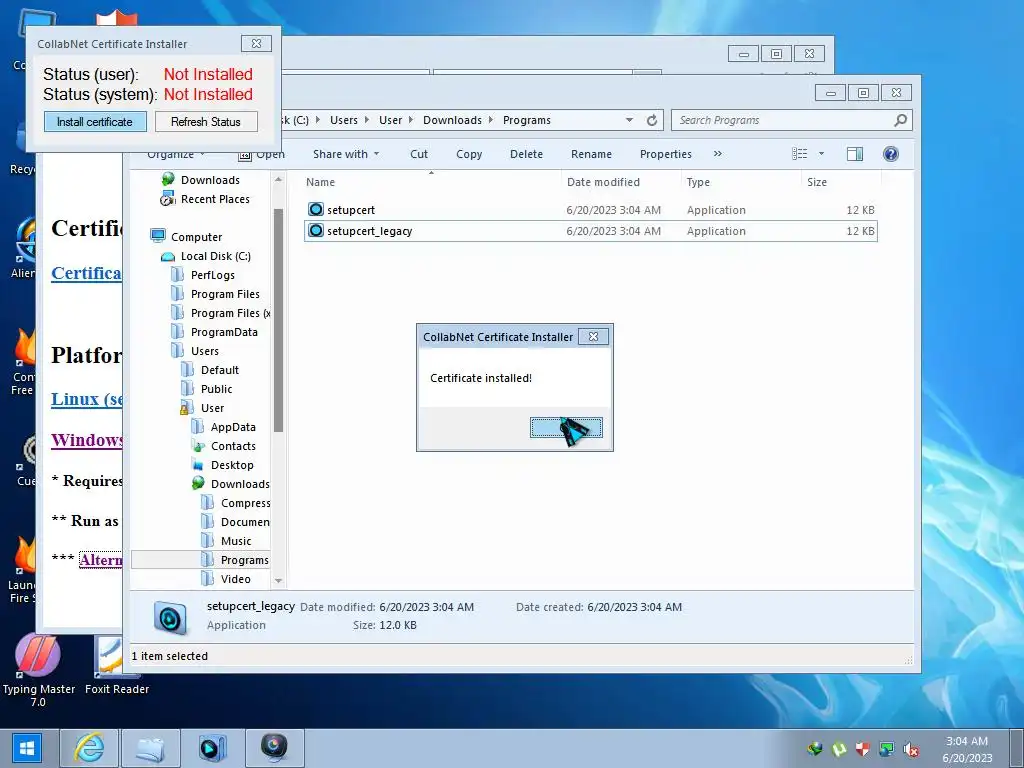Select Music folder in the tree
The image size is (1024, 768).
[x=236, y=541]
